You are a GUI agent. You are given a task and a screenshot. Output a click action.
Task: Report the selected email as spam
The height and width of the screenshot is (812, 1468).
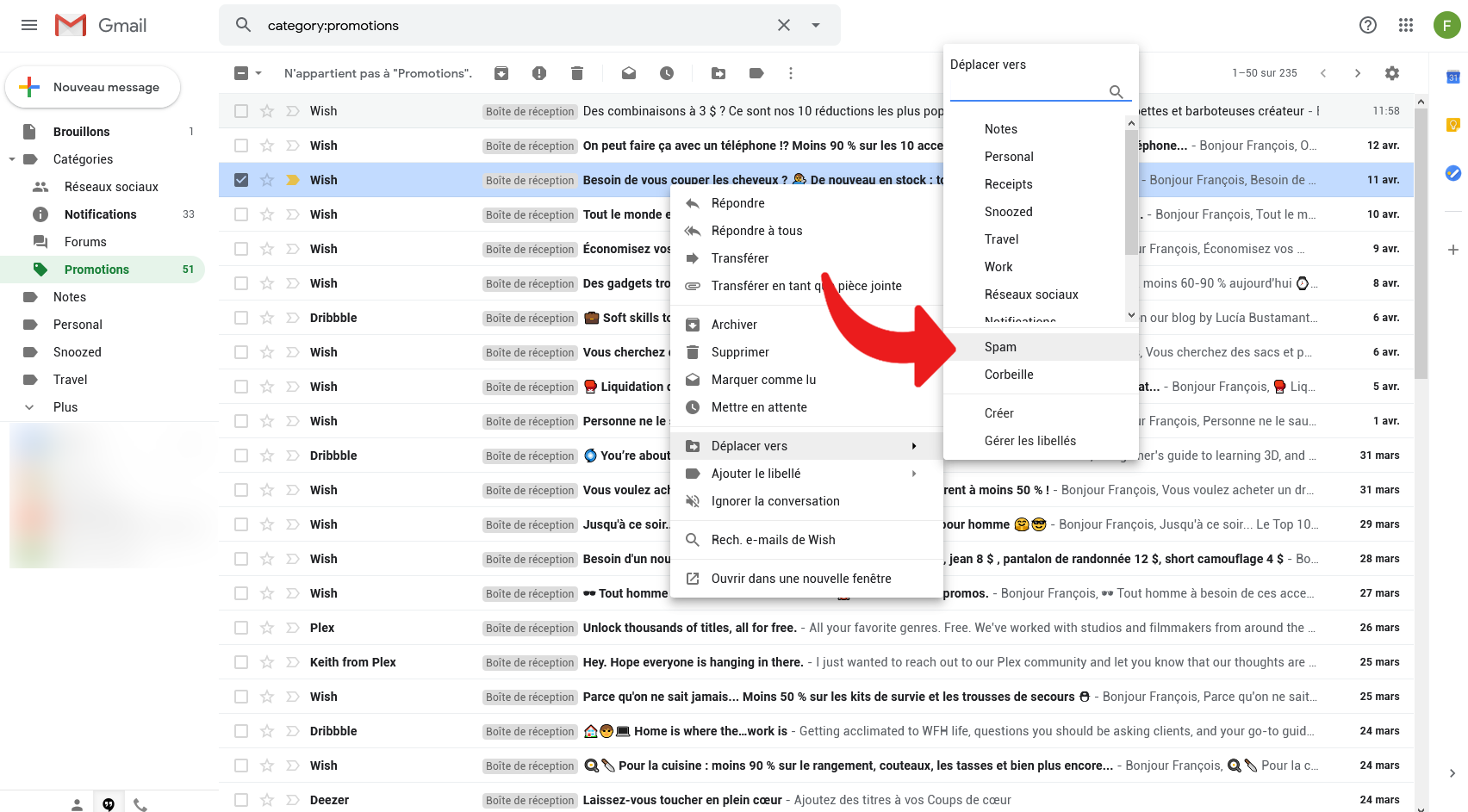point(538,73)
